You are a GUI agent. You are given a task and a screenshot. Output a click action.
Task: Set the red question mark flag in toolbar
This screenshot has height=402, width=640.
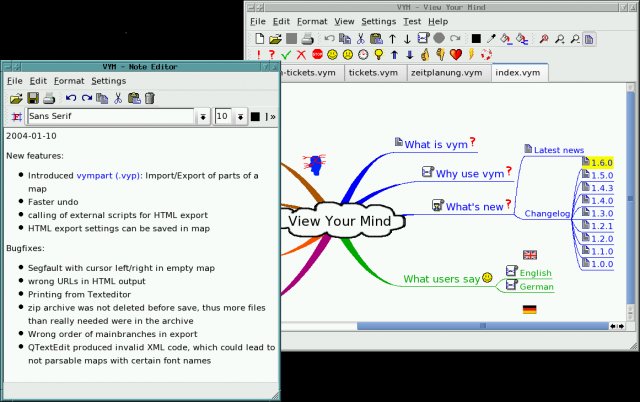point(272,54)
